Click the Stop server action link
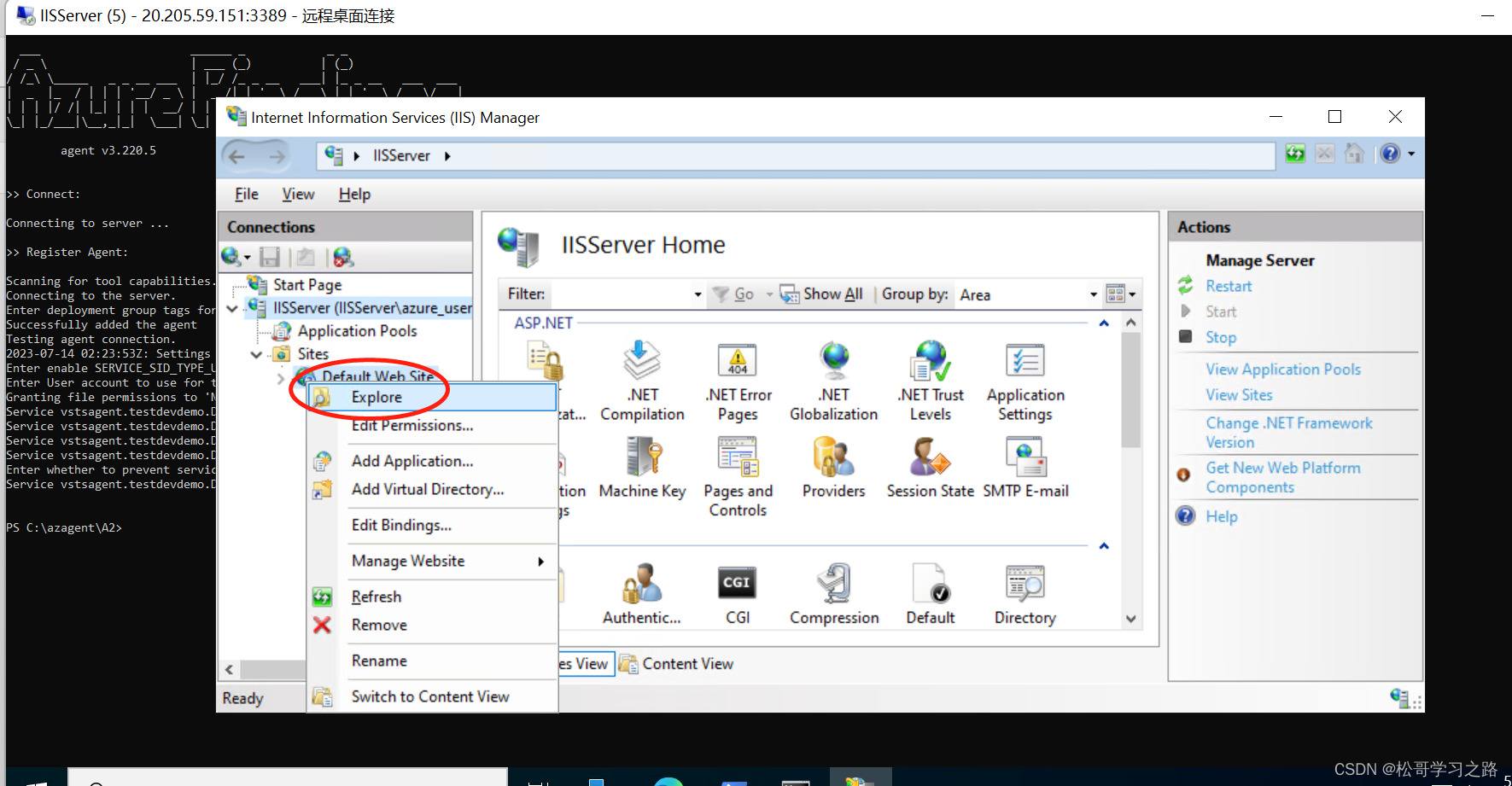Screen dimensions: 1512x786 (x=1221, y=337)
